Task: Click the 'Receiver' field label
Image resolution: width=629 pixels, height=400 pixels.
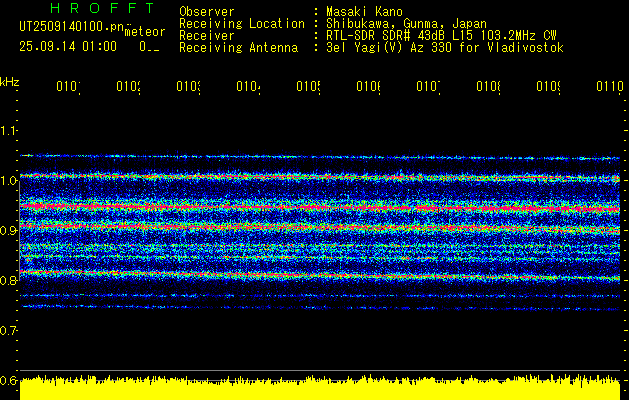Action: tap(207, 36)
